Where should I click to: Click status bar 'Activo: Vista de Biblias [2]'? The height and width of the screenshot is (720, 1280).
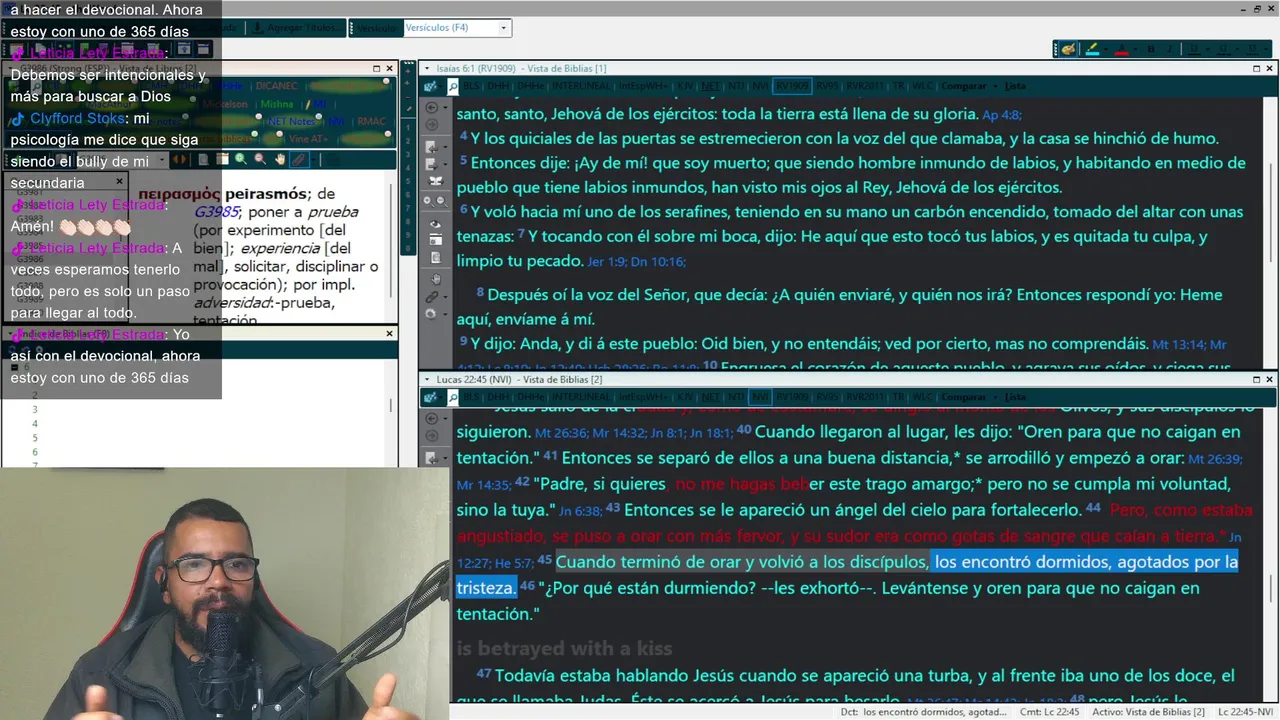tap(1147, 712)
